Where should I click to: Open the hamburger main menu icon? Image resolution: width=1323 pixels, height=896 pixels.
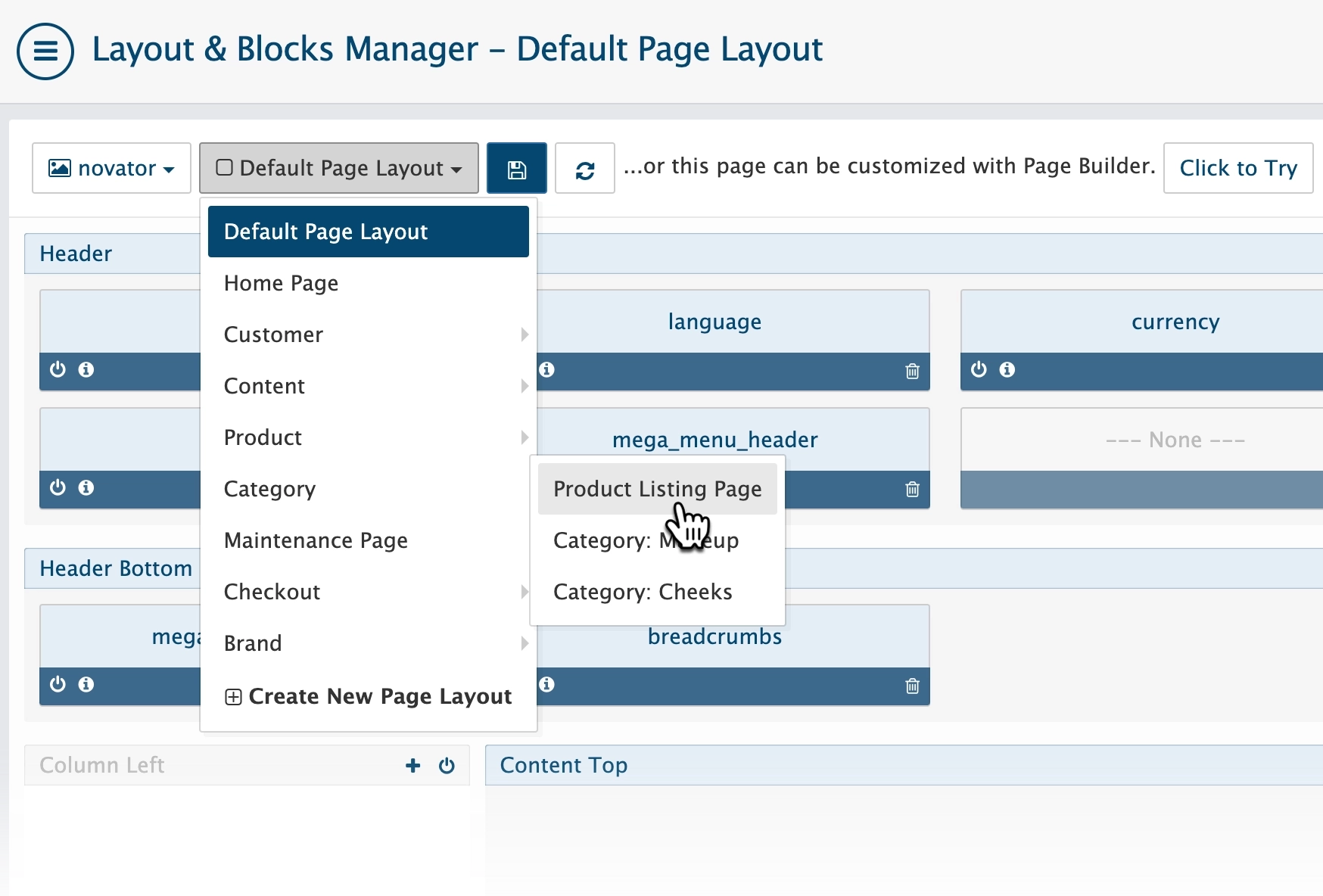tap(45, 51)
